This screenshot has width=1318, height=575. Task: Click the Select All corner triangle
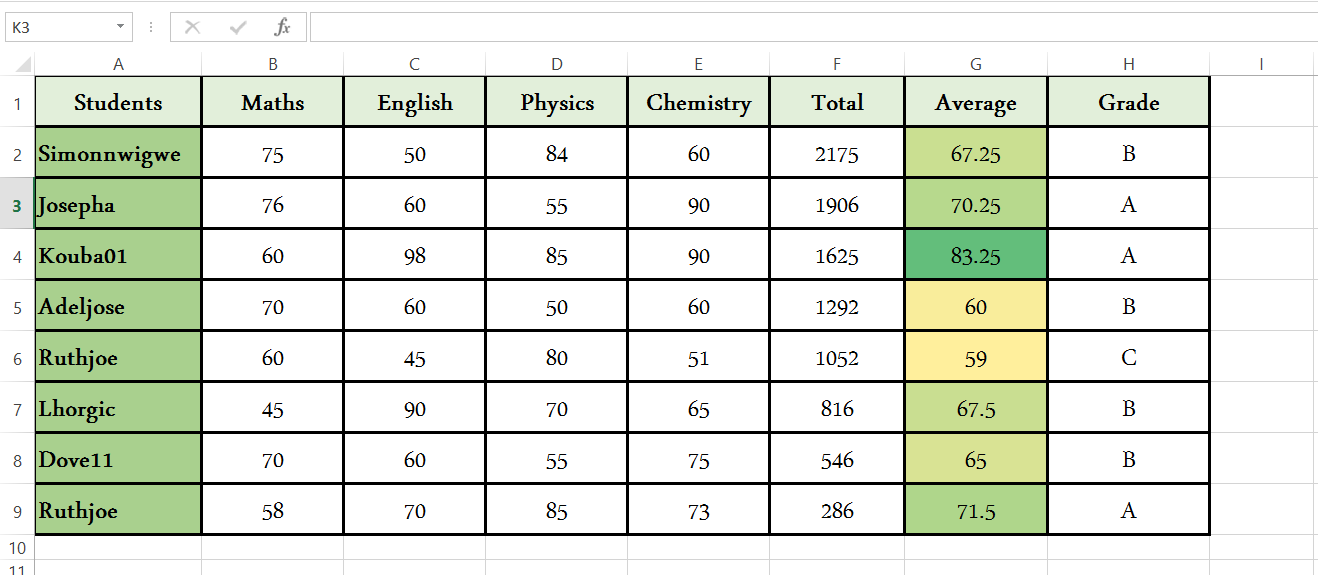pyautogui.click(x=23, y=65)
